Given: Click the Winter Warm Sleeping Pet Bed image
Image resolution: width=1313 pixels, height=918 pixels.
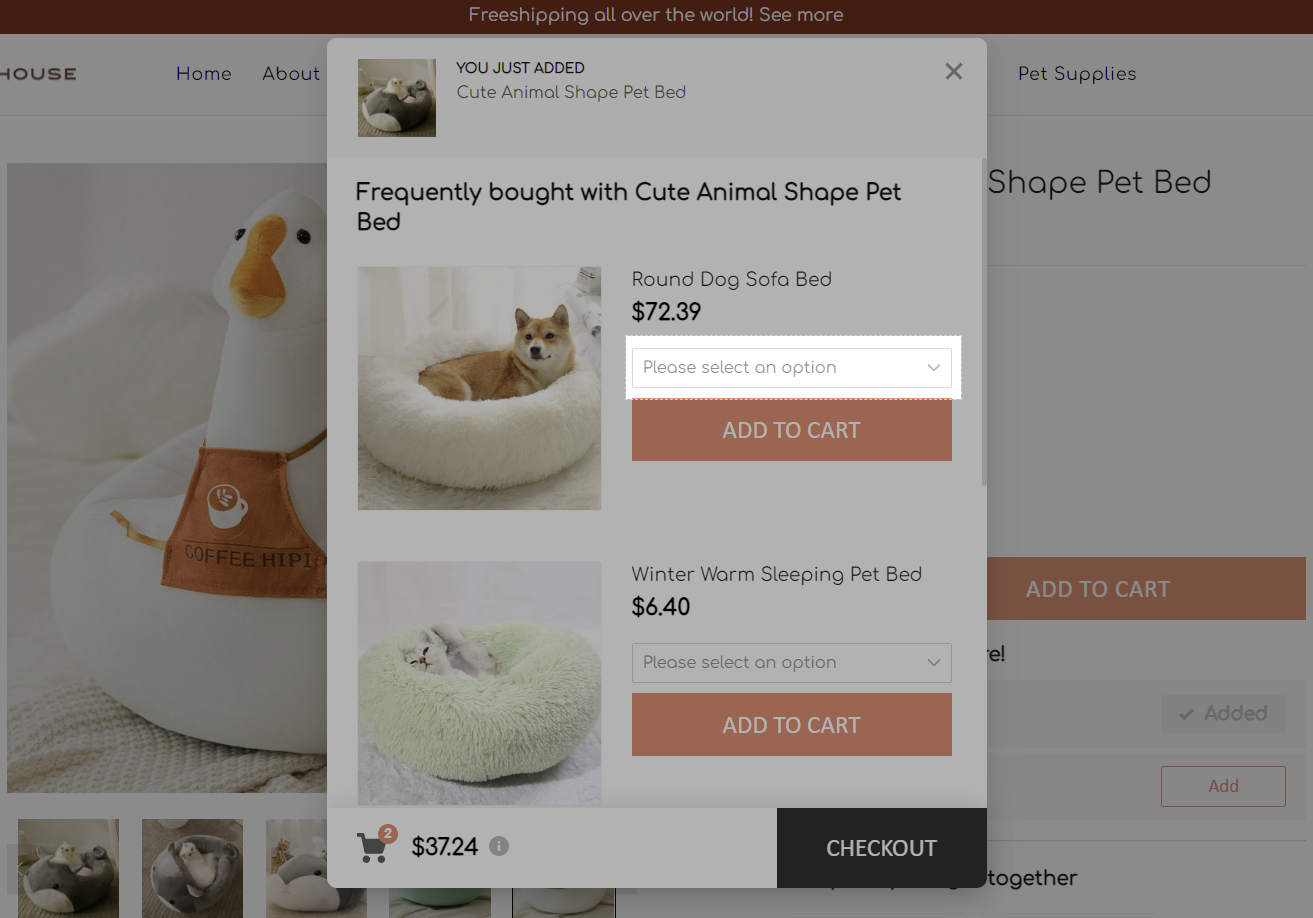Looking at the screenshot, I should pos(479,683).
